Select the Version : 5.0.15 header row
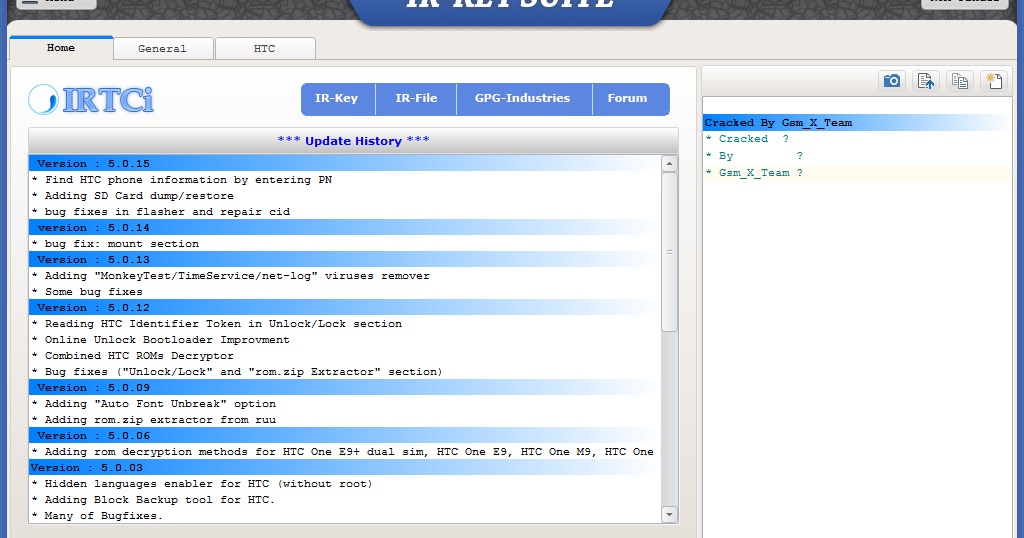This screenshot has width=1024, height=538. (345, 163)
